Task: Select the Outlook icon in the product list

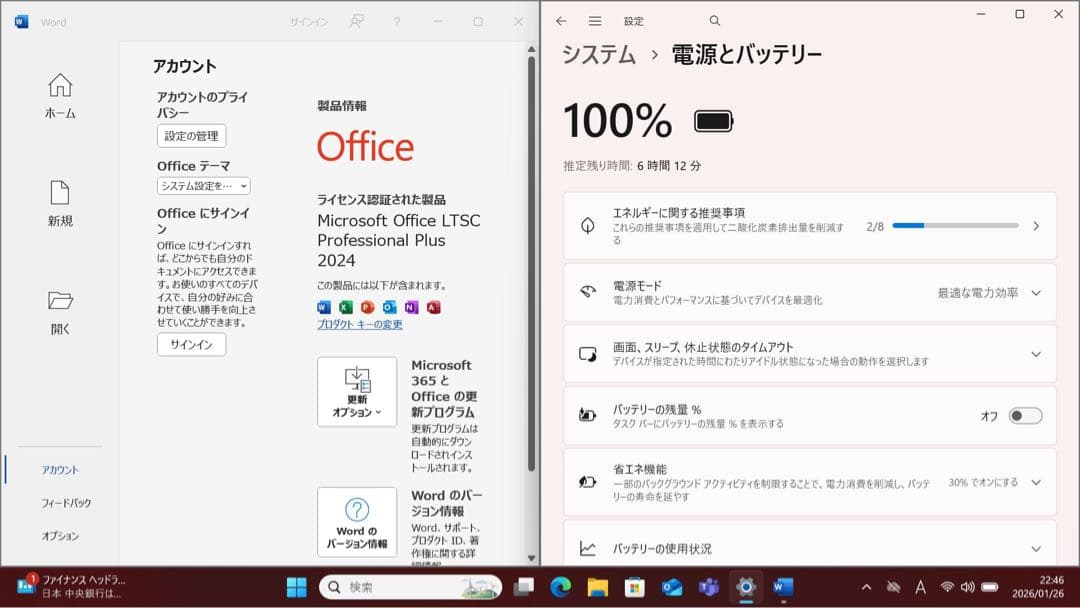Action: (390, 307)
